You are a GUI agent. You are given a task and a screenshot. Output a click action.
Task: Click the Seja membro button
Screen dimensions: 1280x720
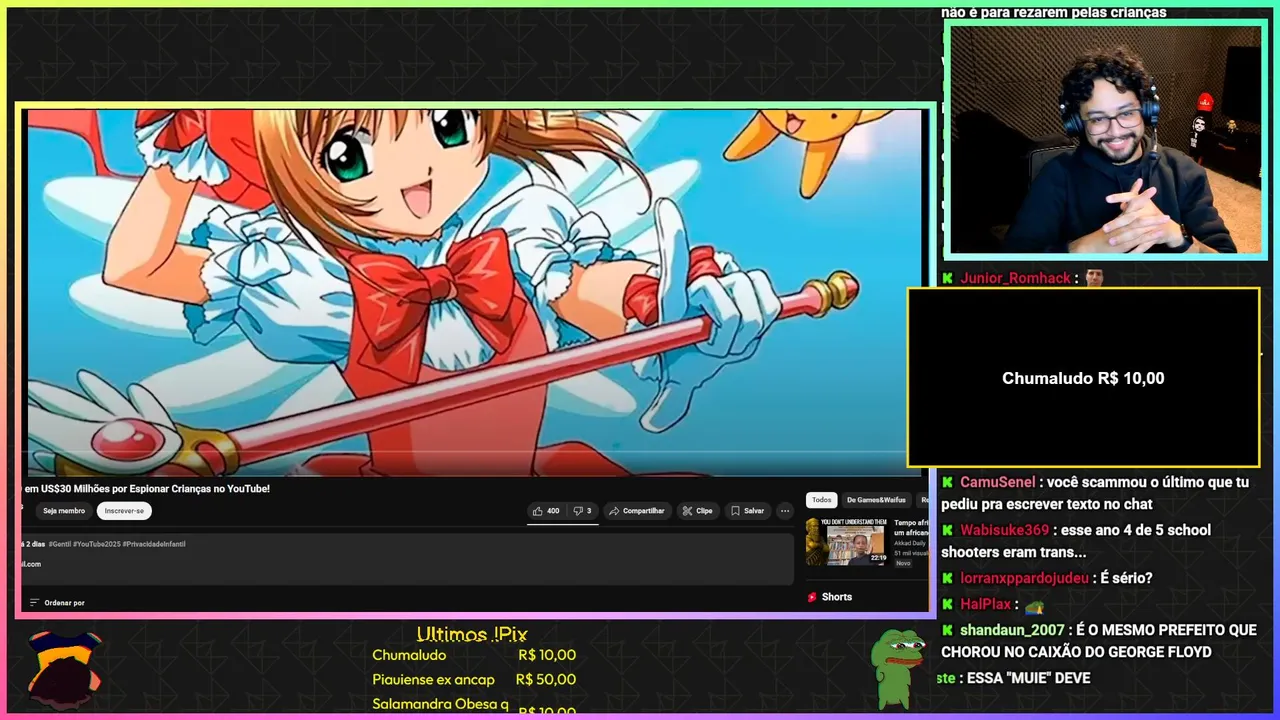(x=64, y=511)
